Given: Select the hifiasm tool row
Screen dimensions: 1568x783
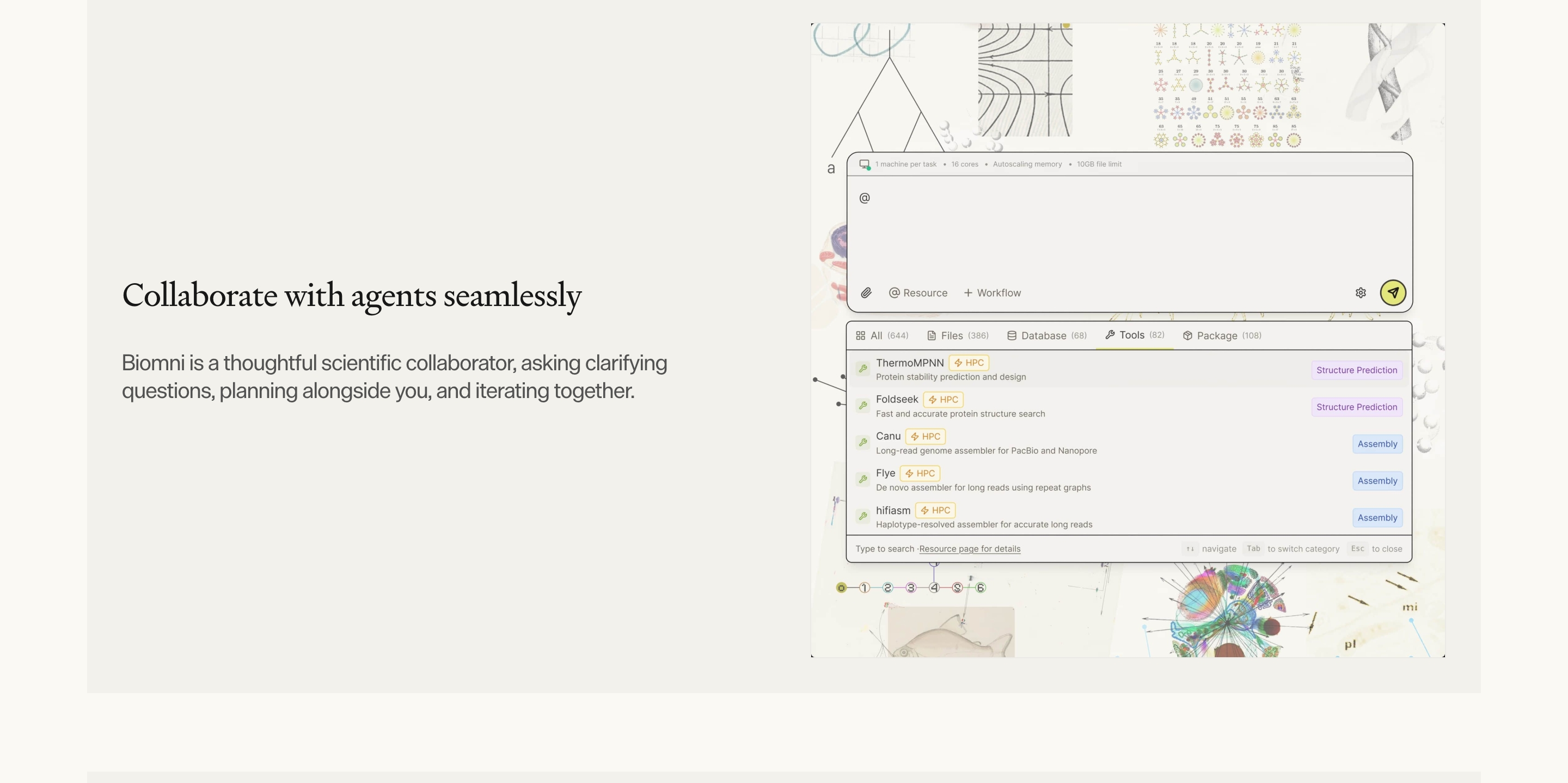Looking at the screenshot, I should click(x=1129, y=517).
